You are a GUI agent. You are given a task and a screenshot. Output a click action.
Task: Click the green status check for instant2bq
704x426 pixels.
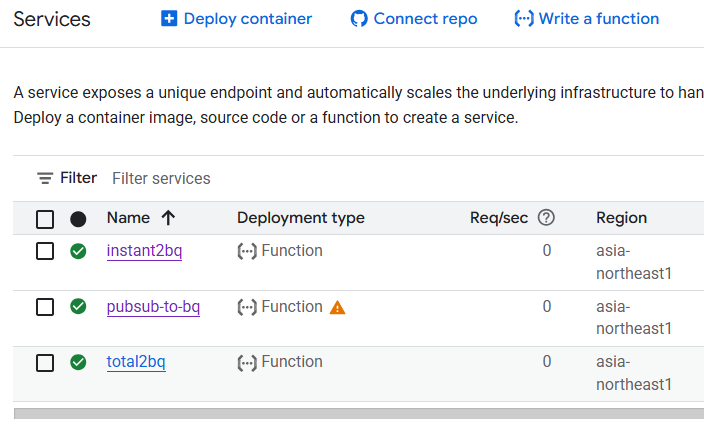(78, 251)
